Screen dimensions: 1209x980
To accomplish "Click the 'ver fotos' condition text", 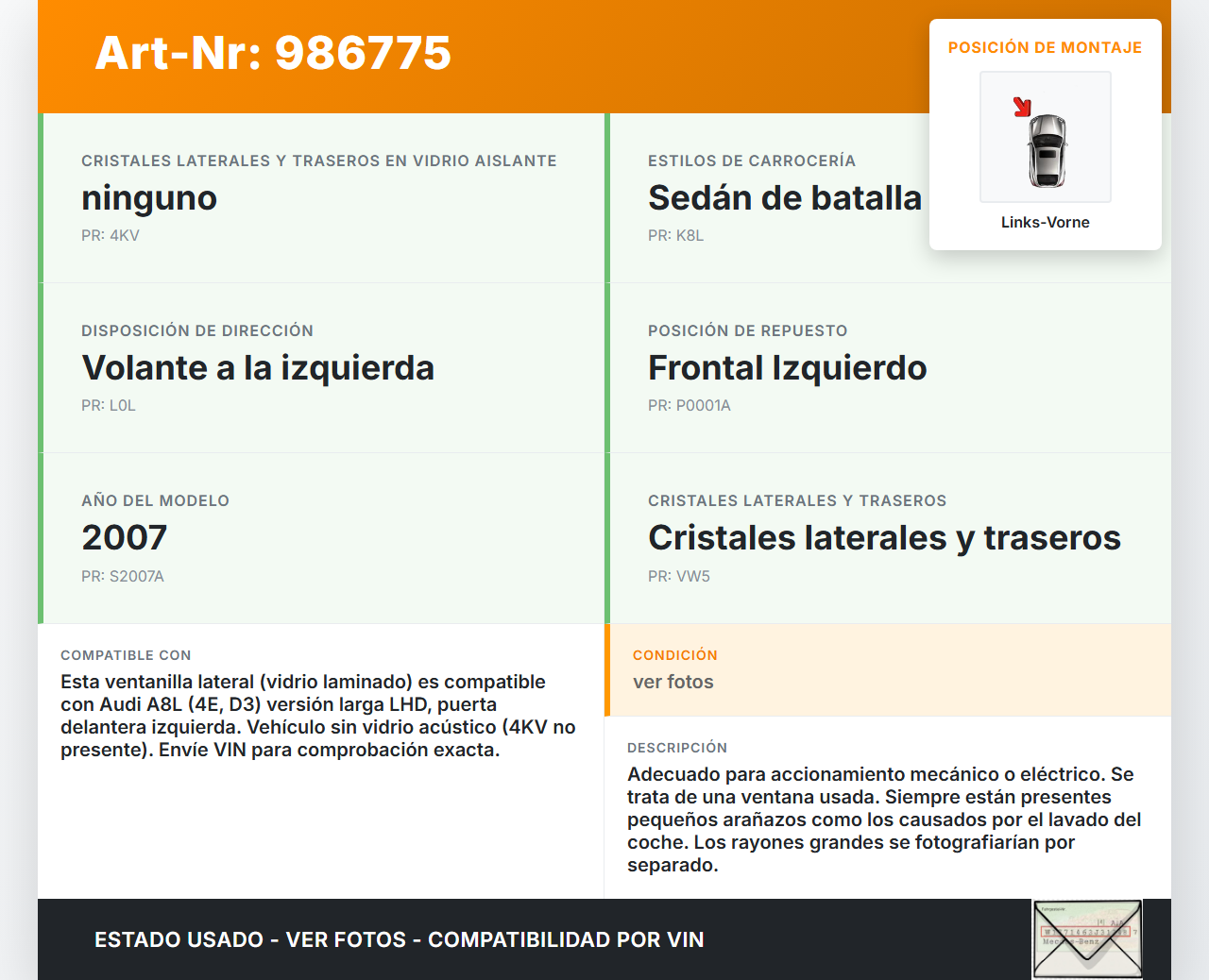I will click(673, 682).
